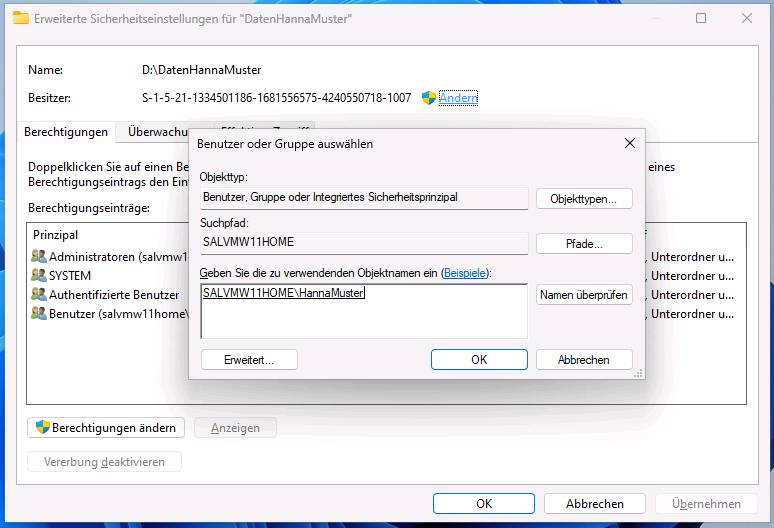Click the folder icon in the title bar
Viewport: 774px width, 528px height.
(x=21, y=18)
